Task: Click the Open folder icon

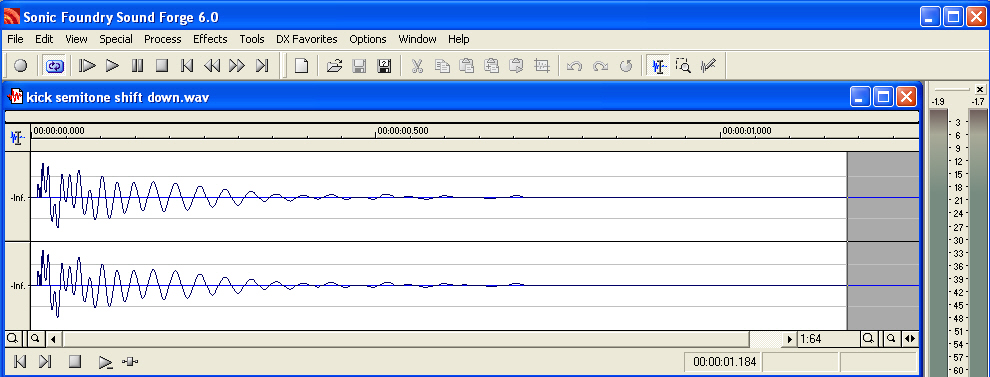Action: [x=335, y=66]
